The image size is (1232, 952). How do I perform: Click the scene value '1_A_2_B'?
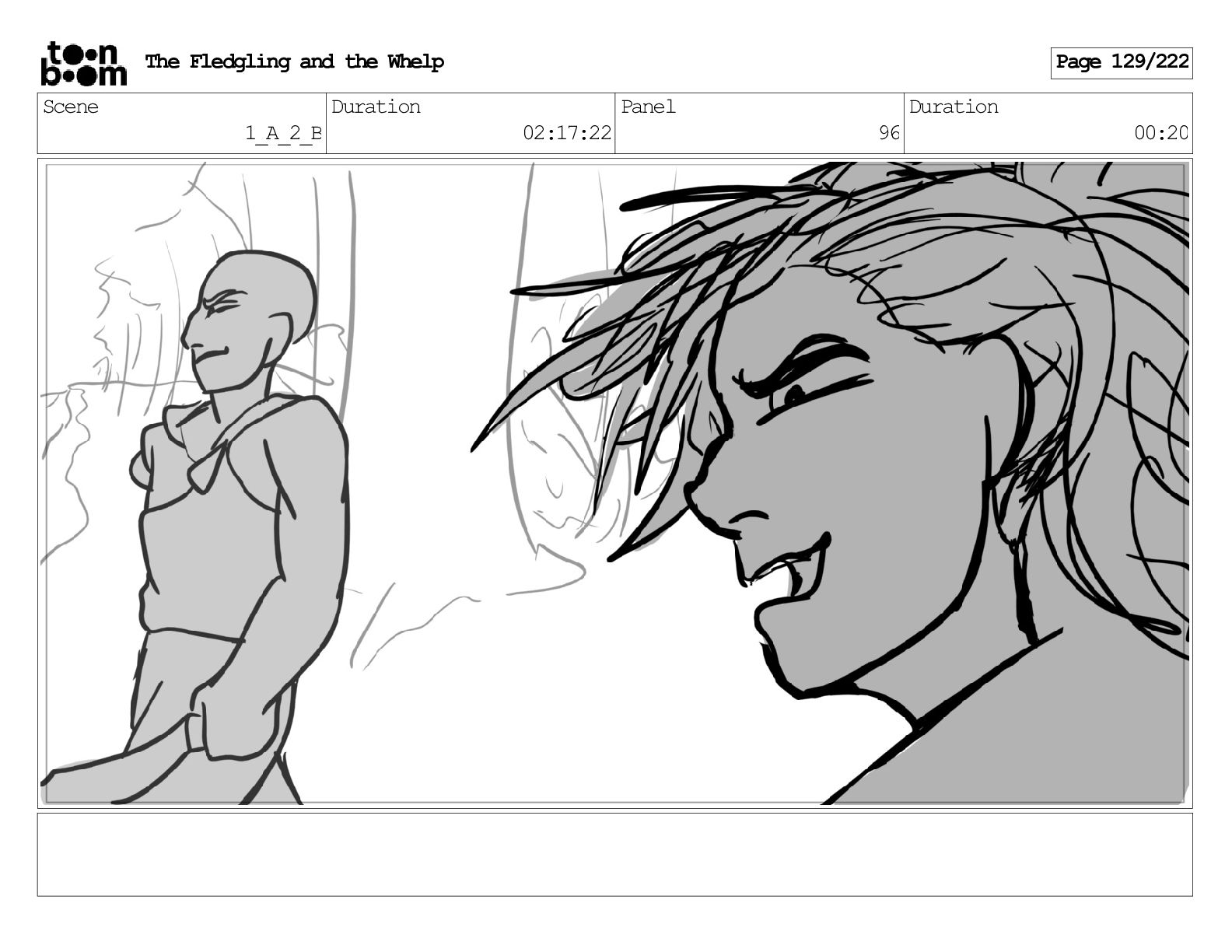(x=283, y=133)
